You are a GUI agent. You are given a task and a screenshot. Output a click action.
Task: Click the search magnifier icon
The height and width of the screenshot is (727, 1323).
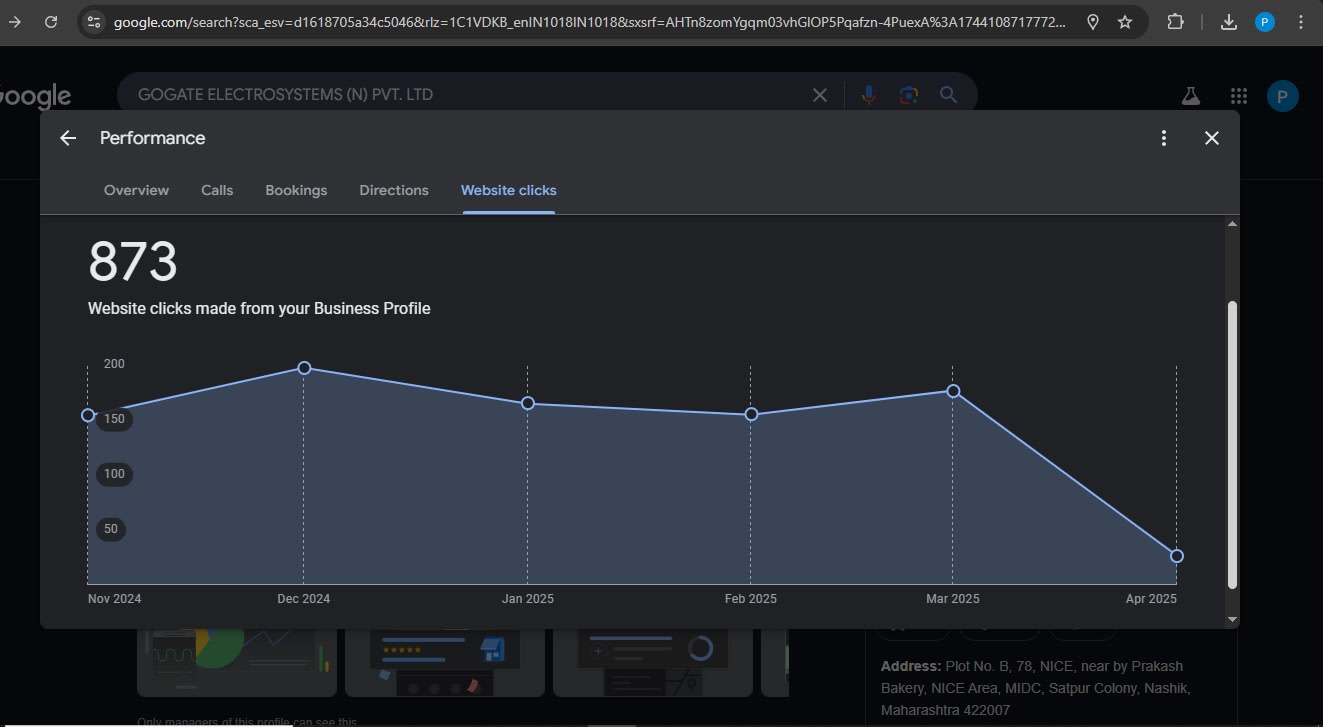tap(948, 95)
